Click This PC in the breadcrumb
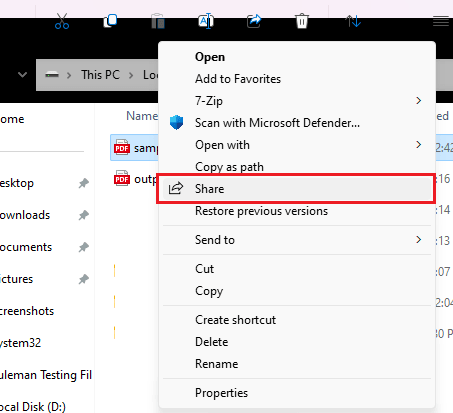The image size is (453, 413). click(100, 75)
